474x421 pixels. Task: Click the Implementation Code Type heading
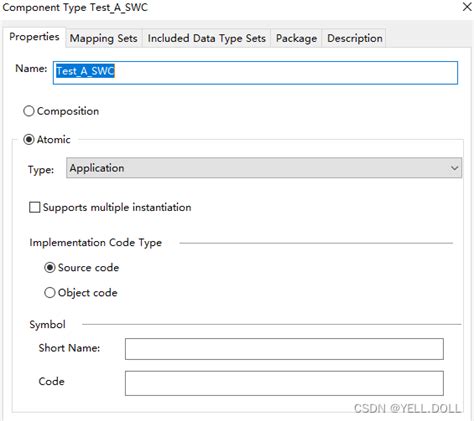(x=96, y=243)
